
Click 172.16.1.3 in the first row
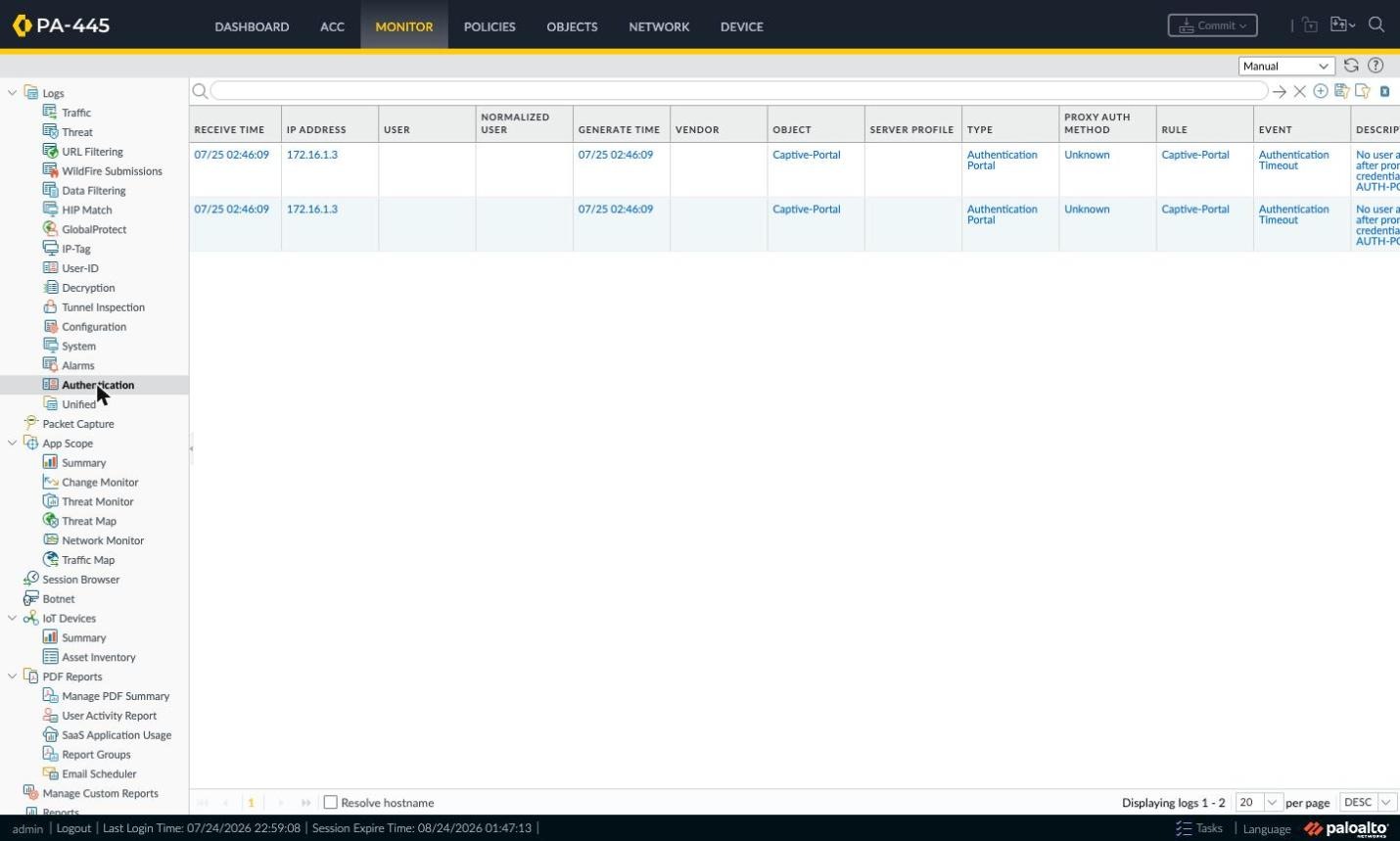pyautogui.click(x=311, y=155)
